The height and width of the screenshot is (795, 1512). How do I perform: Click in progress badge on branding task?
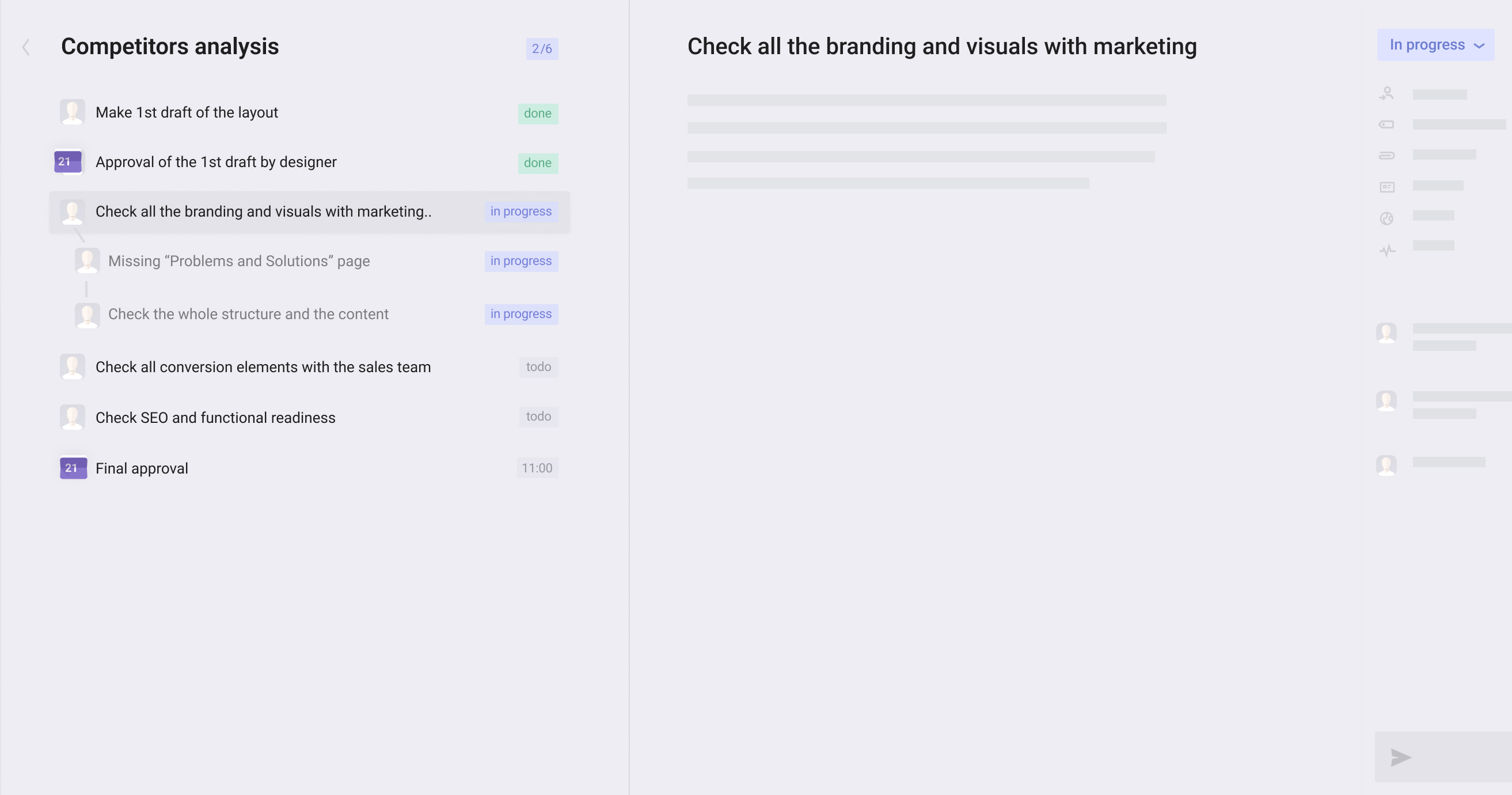521,211
